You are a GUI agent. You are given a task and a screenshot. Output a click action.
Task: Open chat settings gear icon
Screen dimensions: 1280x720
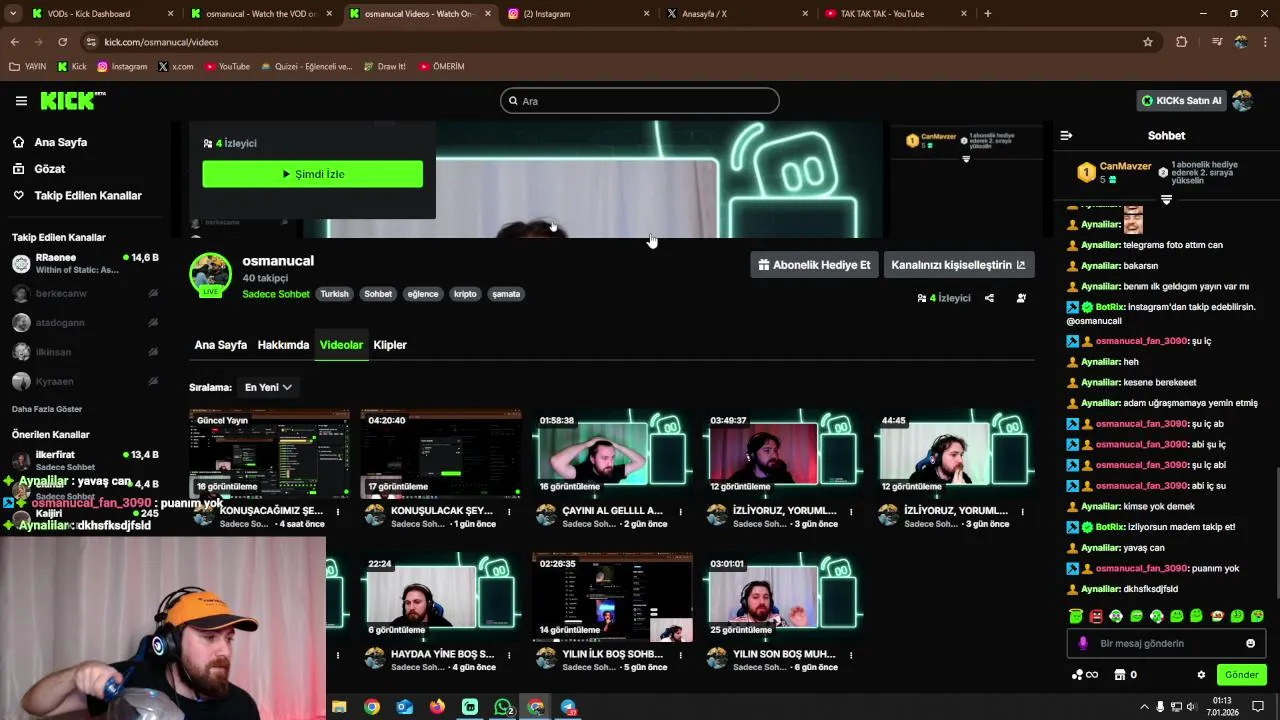click(x=1201, y=675)
